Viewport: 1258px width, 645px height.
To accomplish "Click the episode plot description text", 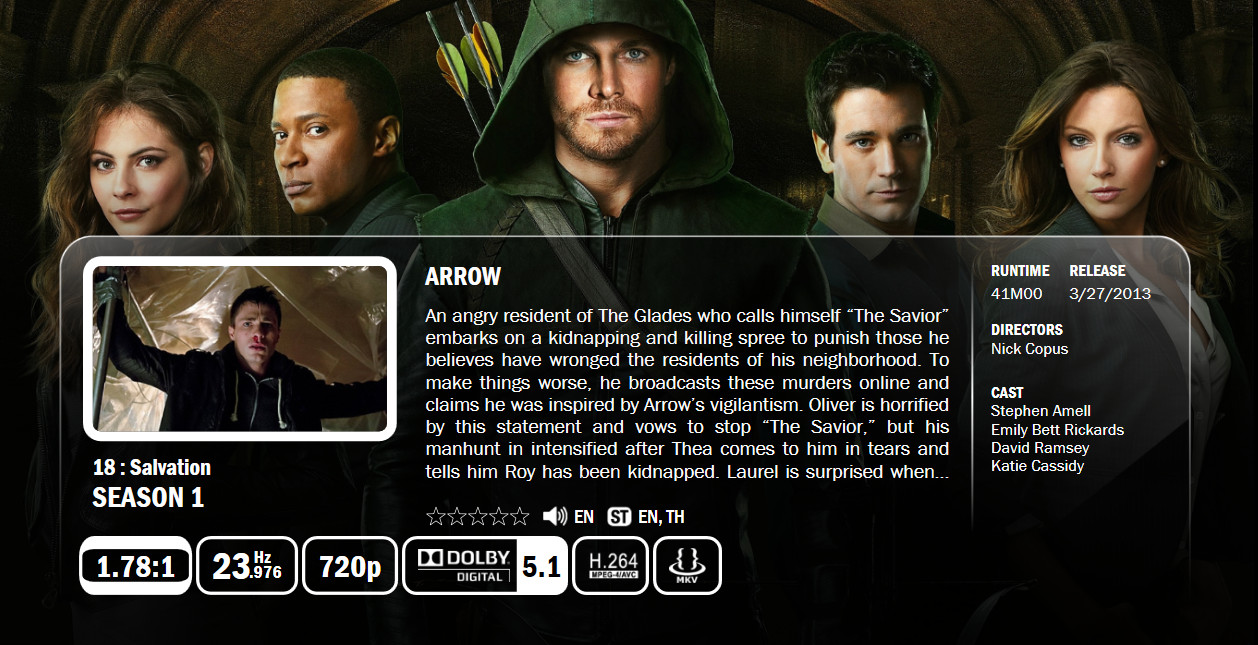I will click(687, 393).
